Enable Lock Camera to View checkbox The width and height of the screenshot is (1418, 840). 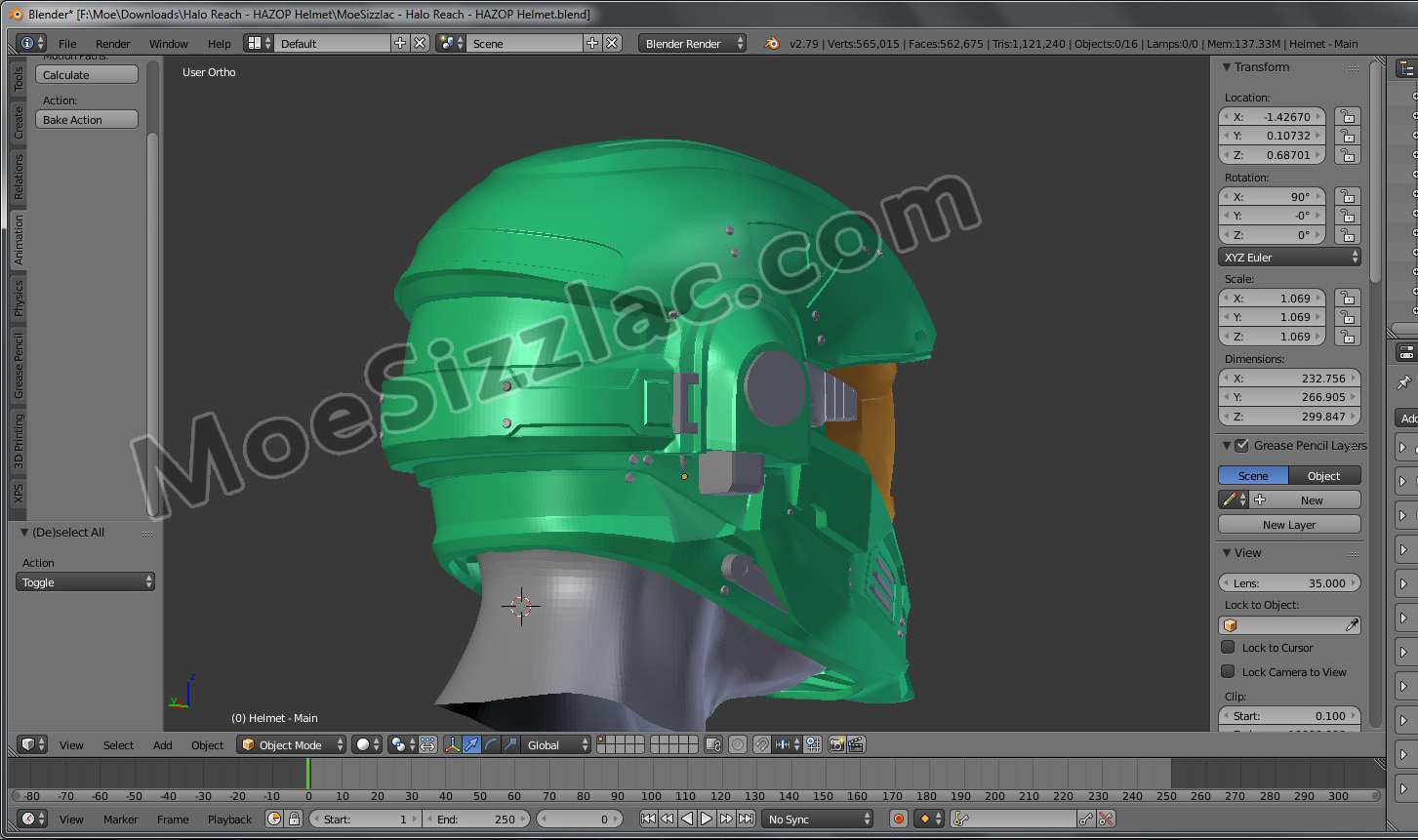tap(1228, 671)
